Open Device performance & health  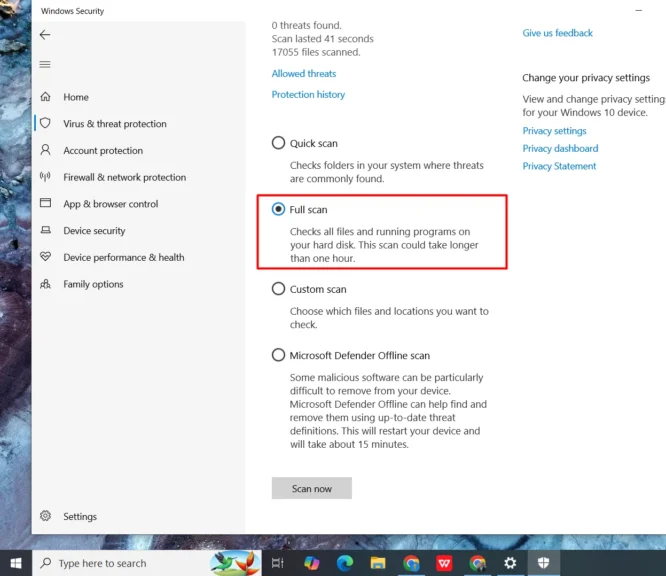124,257
